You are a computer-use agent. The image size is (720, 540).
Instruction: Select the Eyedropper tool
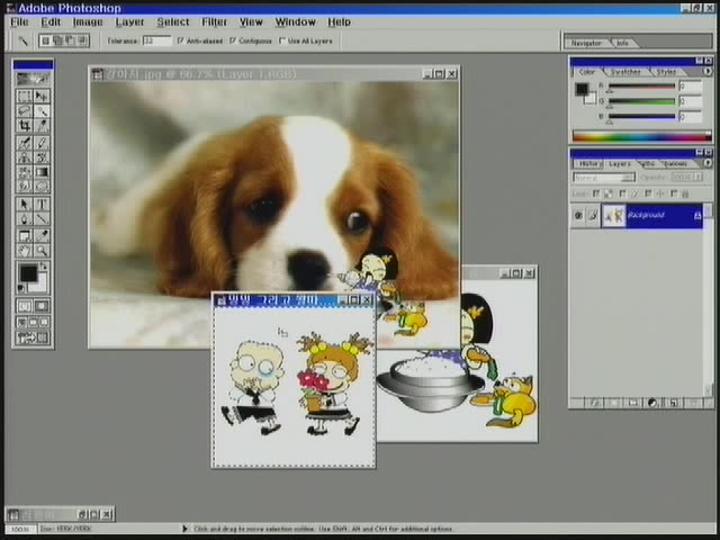click(42, 236)
